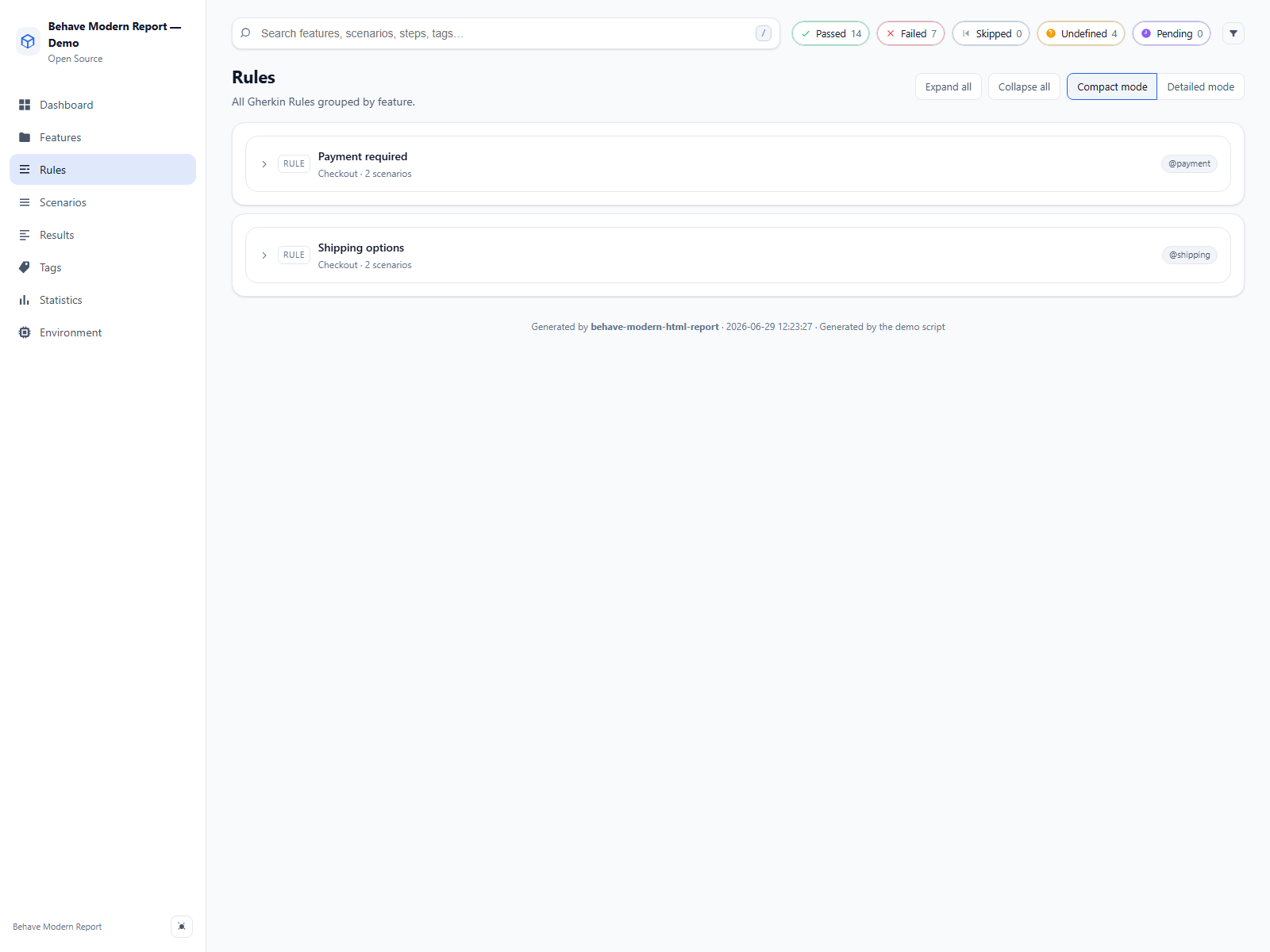This screenshot has width=1270, height=952.
Task: Click the @shipping tag chip
Action: tap(1189, 255)
